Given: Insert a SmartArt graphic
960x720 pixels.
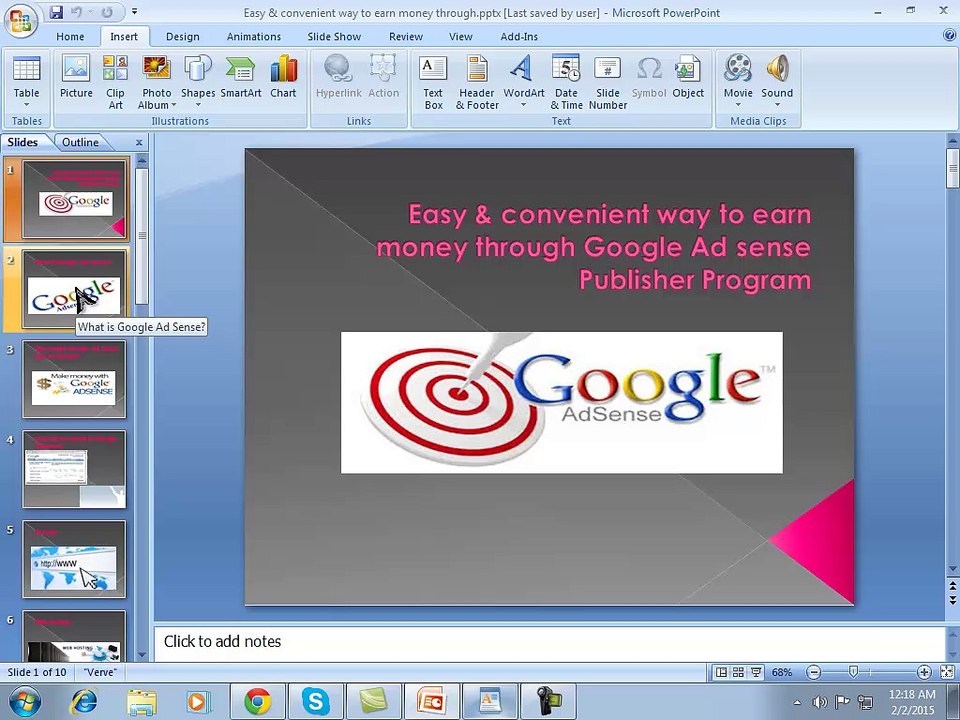Looking at the screenshot, I should [x=241, y=77].
